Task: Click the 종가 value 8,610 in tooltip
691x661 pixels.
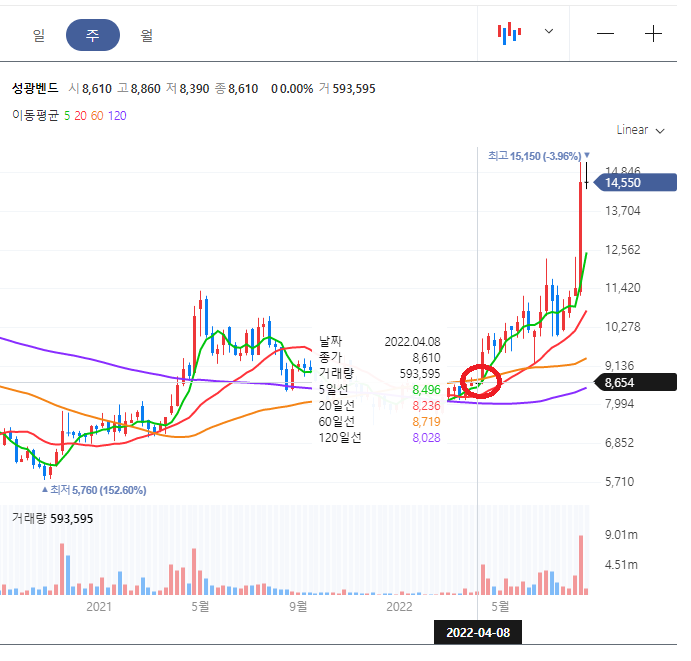Action: pyautogui.click(x=426, y=358)
